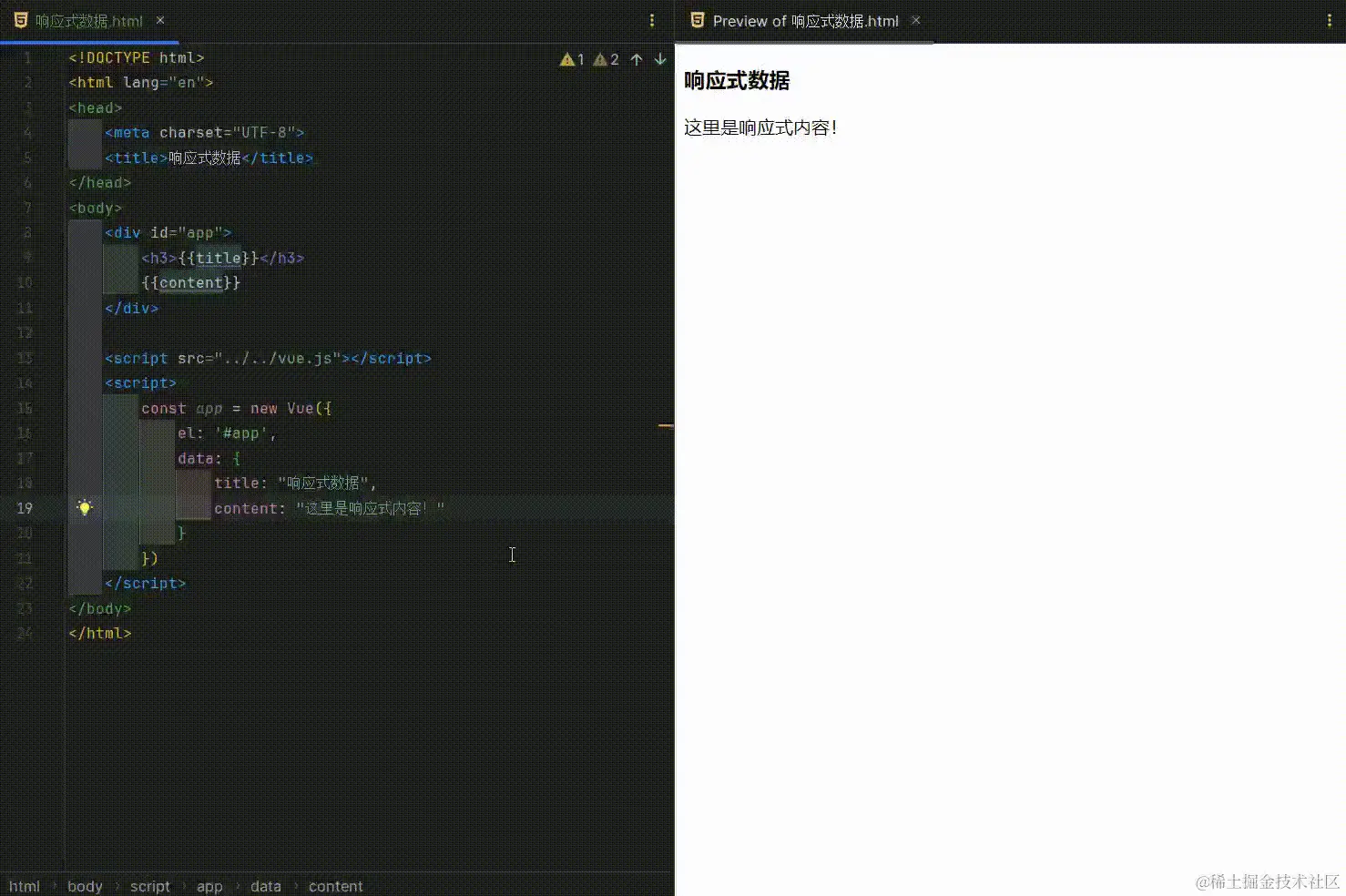Select the 响应式数据.html editor tab
1346x896 pixels.
[x=88, y=21]
